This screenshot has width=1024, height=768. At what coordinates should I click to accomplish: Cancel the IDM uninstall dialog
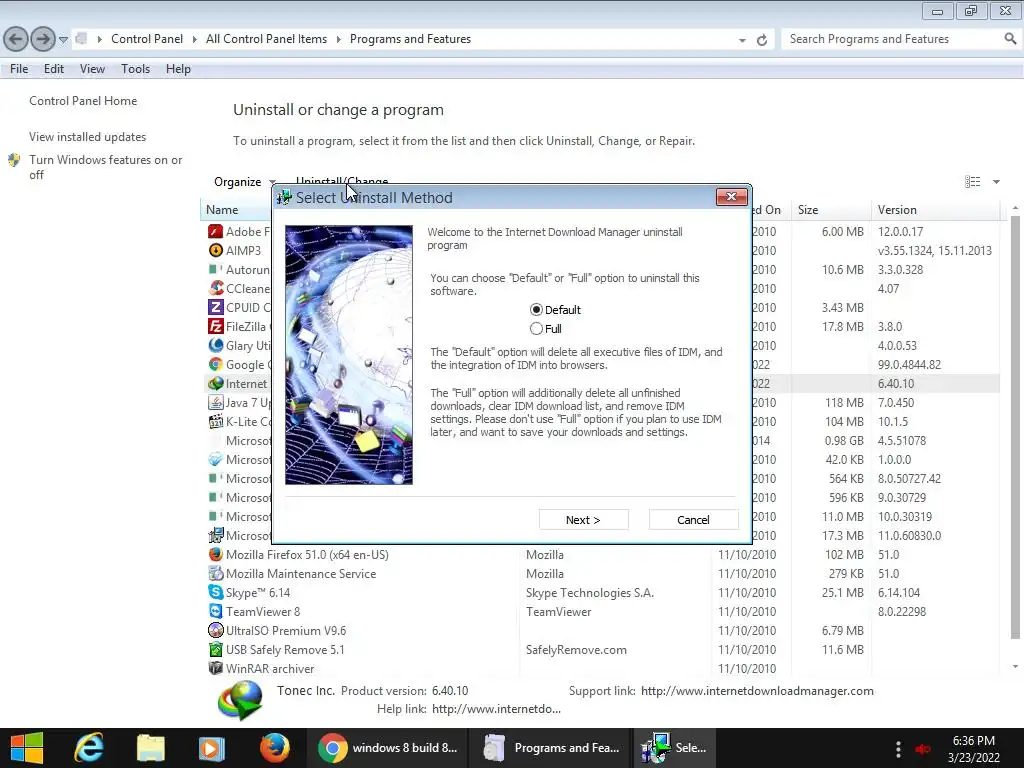(x=693, y=520)
